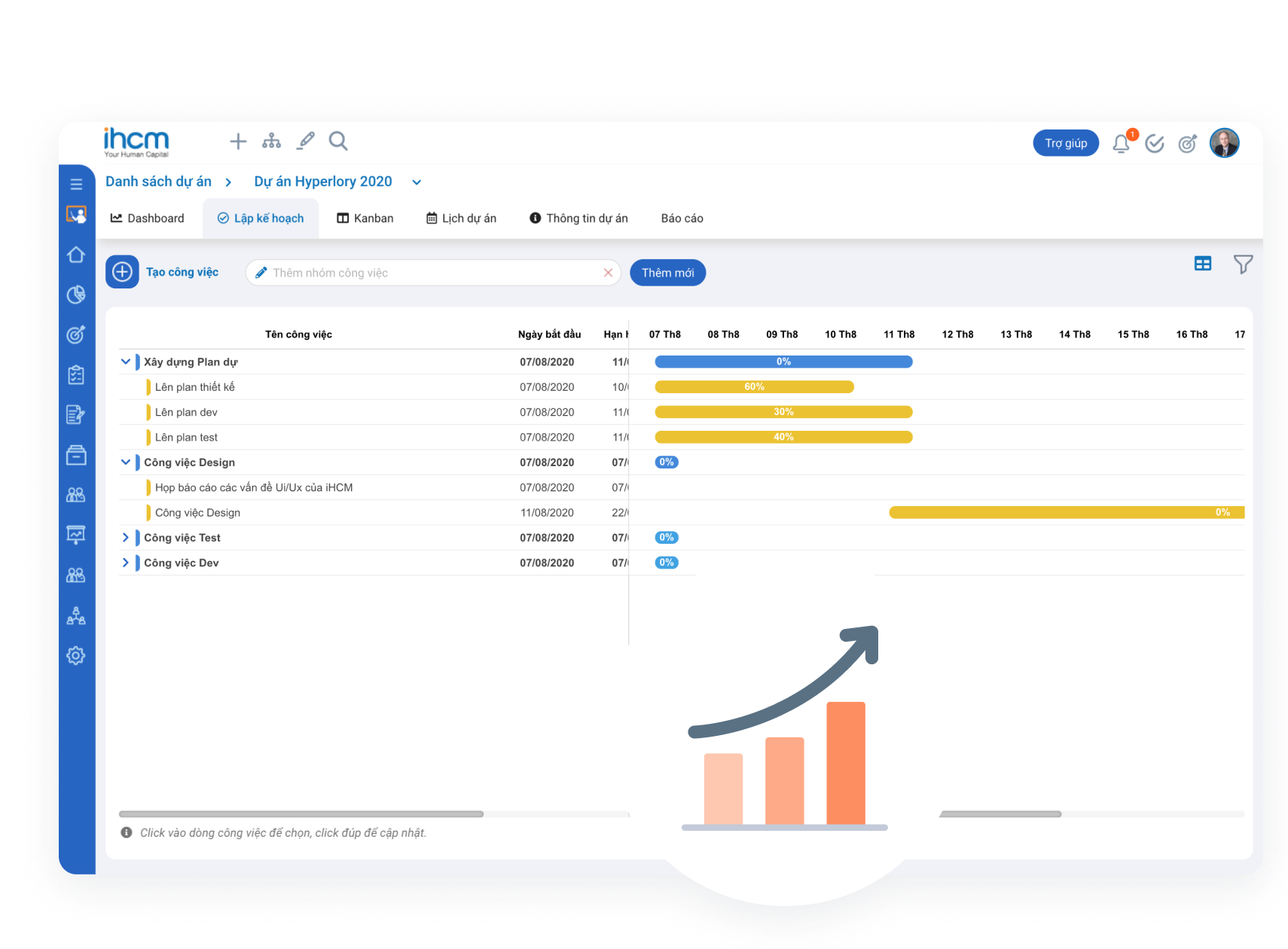Click the 0% badge in Công việc Test row

667,538
